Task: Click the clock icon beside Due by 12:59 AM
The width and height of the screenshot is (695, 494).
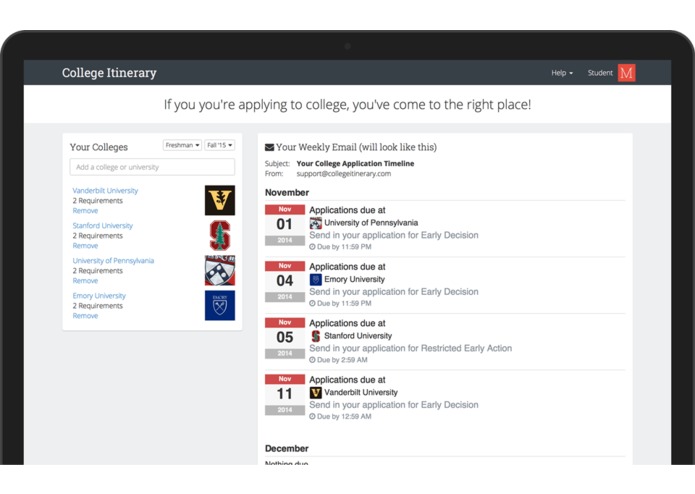Action: [312, 416]
